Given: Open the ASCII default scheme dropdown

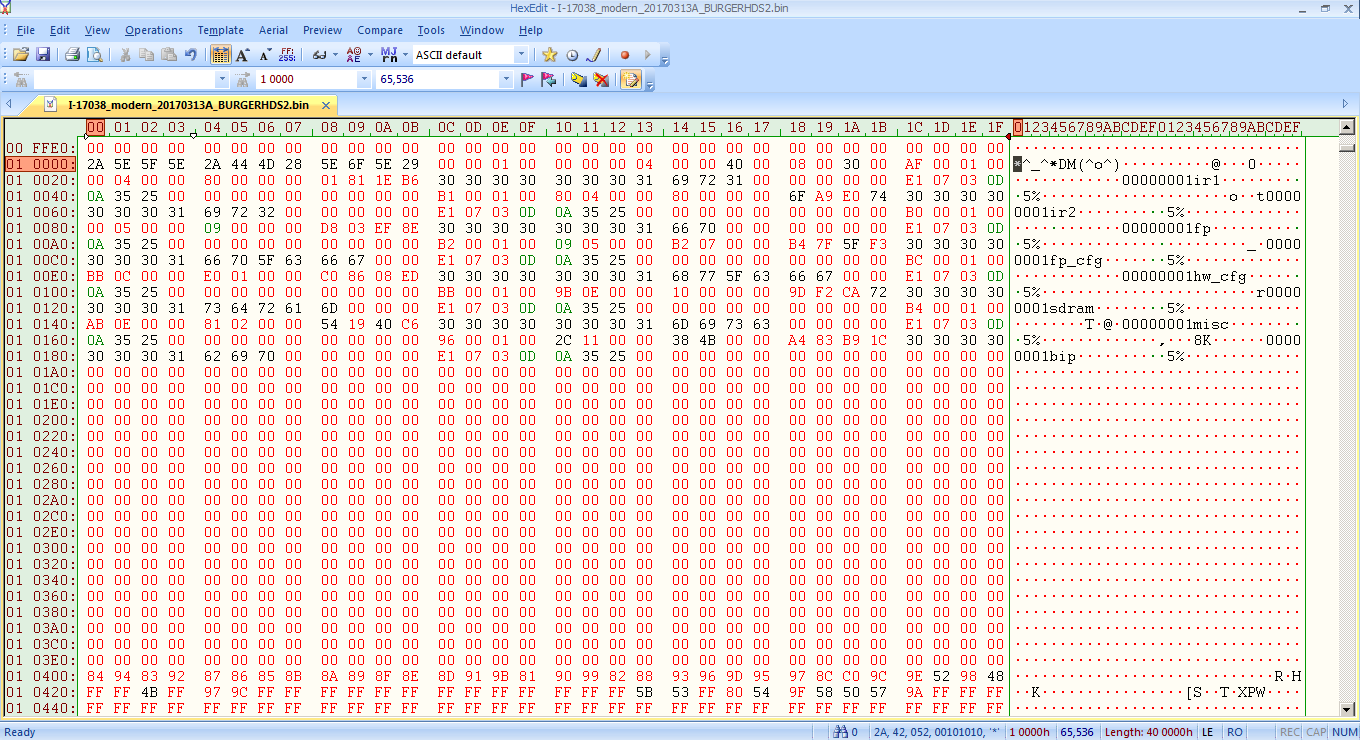Looking at the screenshot, I should pos(521,55).
